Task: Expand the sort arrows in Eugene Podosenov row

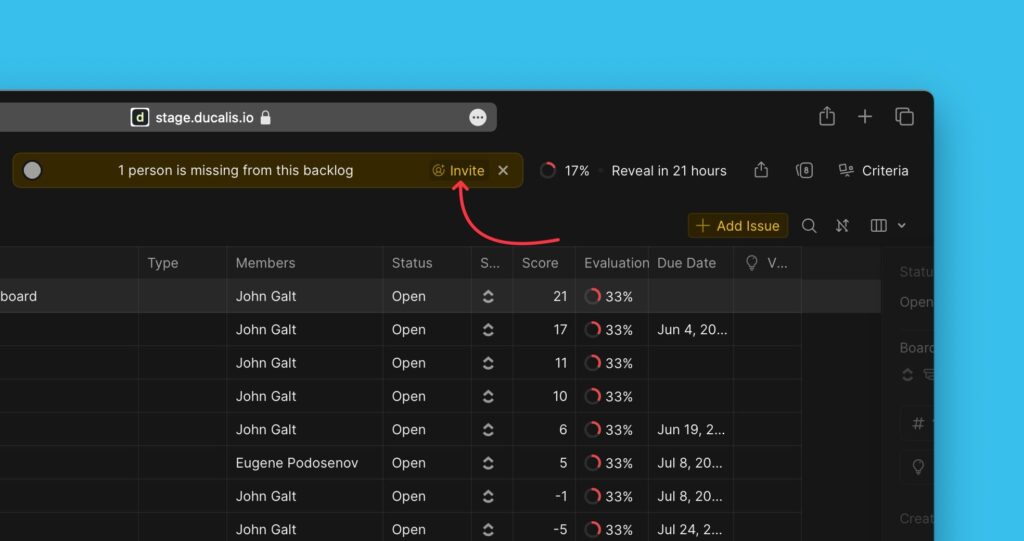Action: point(488,463)
